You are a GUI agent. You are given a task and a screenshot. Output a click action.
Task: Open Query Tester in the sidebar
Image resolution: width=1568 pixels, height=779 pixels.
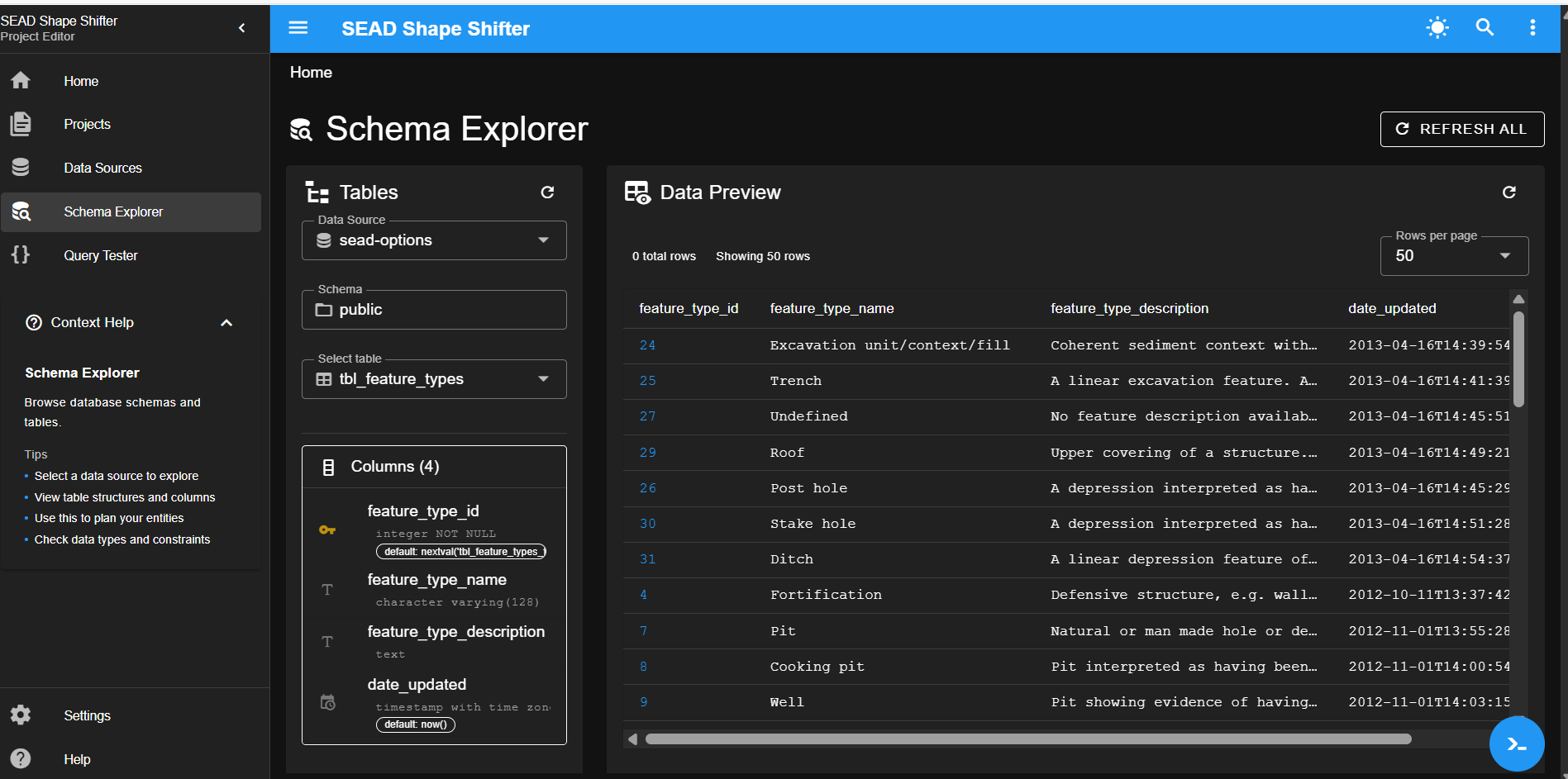pyautogui.click(x=100, y=255)
